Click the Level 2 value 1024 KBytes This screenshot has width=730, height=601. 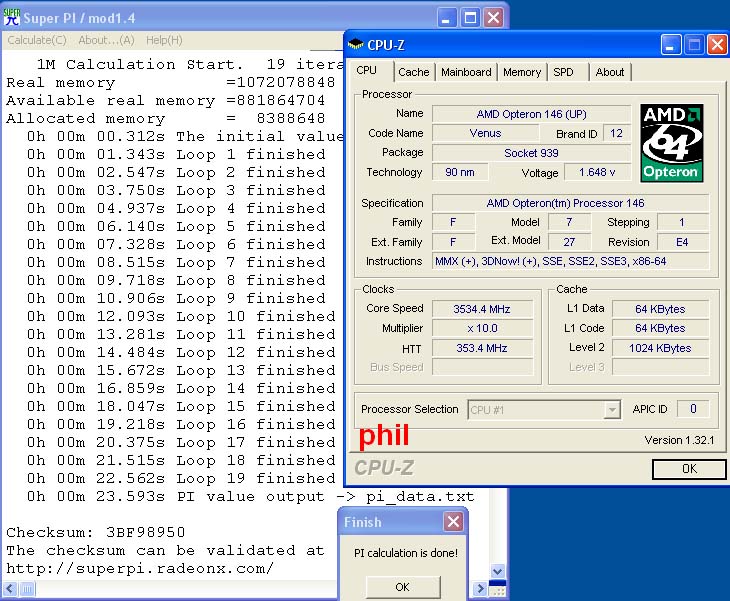pos(660,348)
